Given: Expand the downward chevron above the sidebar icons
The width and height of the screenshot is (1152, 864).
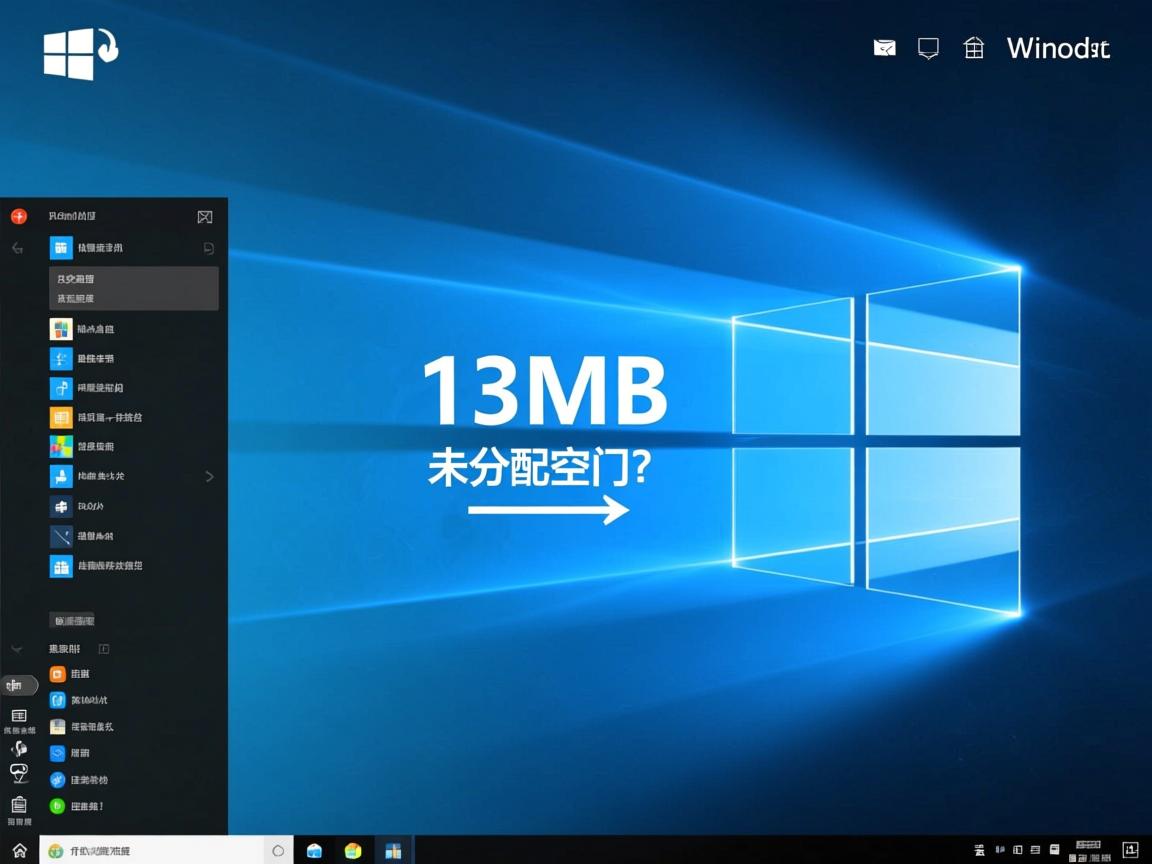Looking at the screenshot, I should click(x=16, y=648).
